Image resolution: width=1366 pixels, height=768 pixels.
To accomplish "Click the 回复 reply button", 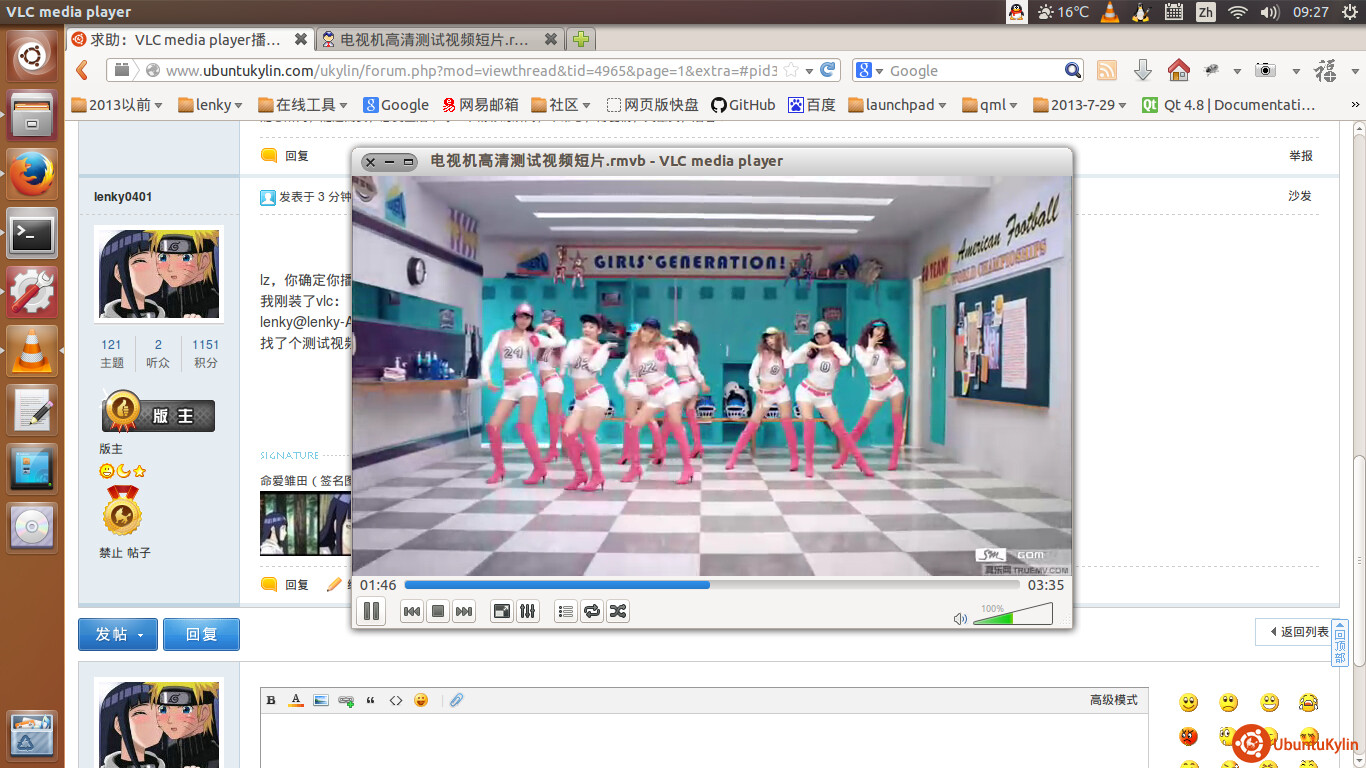I will click(x=201, y=635).
